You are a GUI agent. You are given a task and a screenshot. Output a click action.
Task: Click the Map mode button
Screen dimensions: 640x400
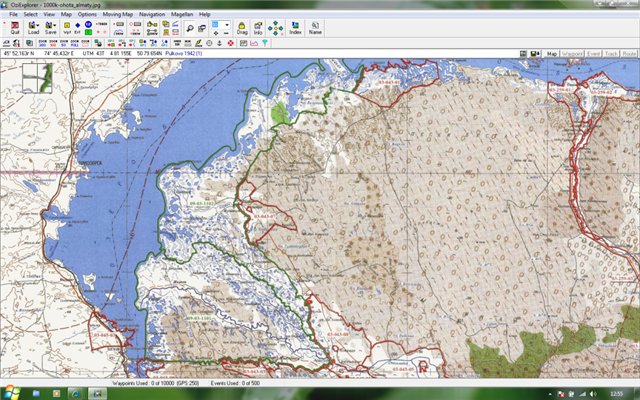click(x=552, y=53)
